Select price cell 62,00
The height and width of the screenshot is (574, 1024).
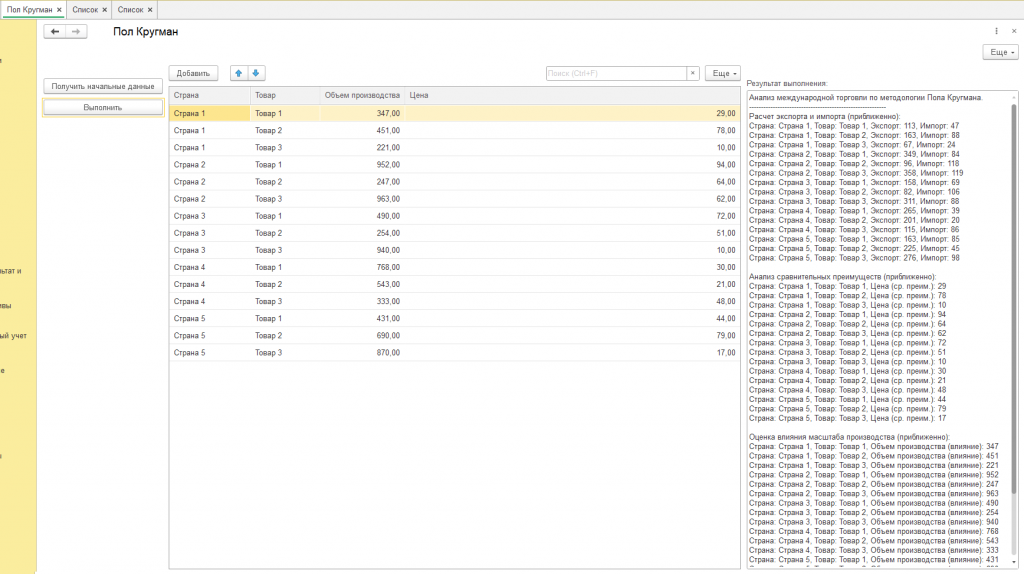573,199
